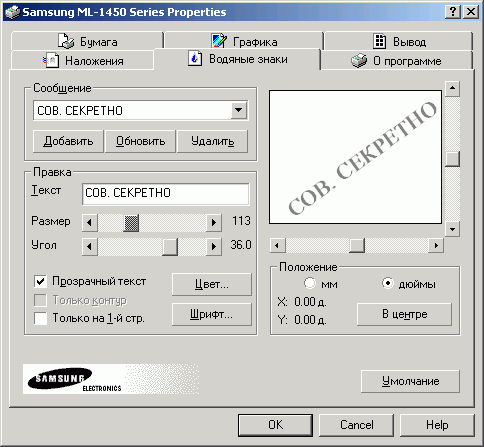
Task: Open the О программе tab
Action: tap(396, 61)
